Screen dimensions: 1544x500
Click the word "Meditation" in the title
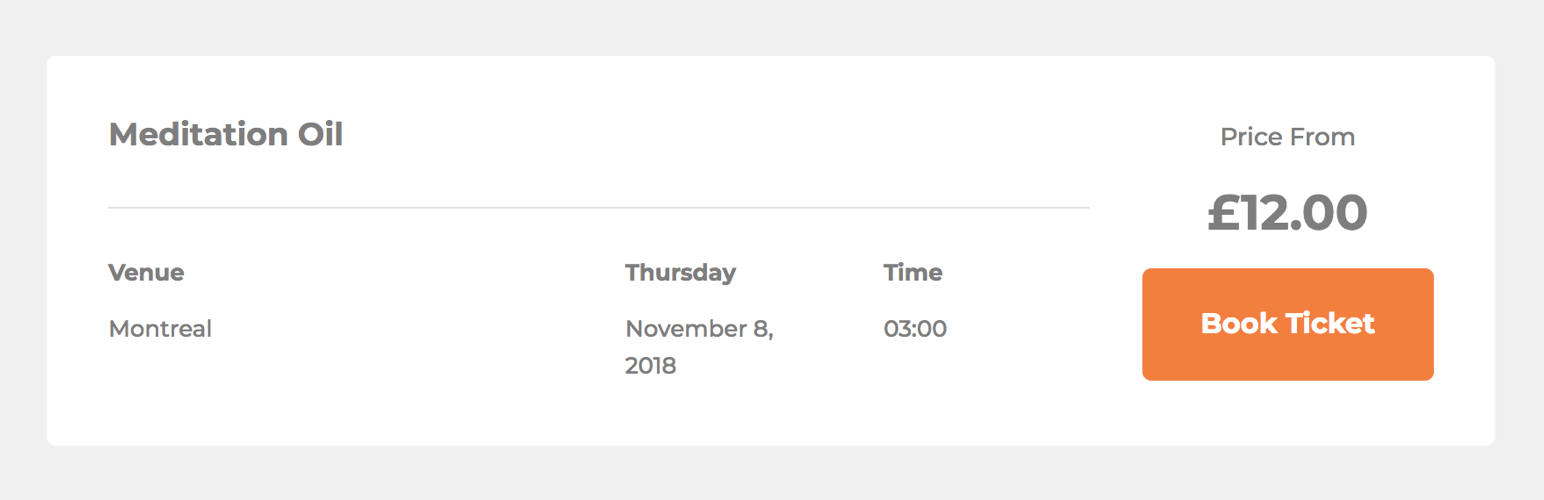[x=198, y=134]
